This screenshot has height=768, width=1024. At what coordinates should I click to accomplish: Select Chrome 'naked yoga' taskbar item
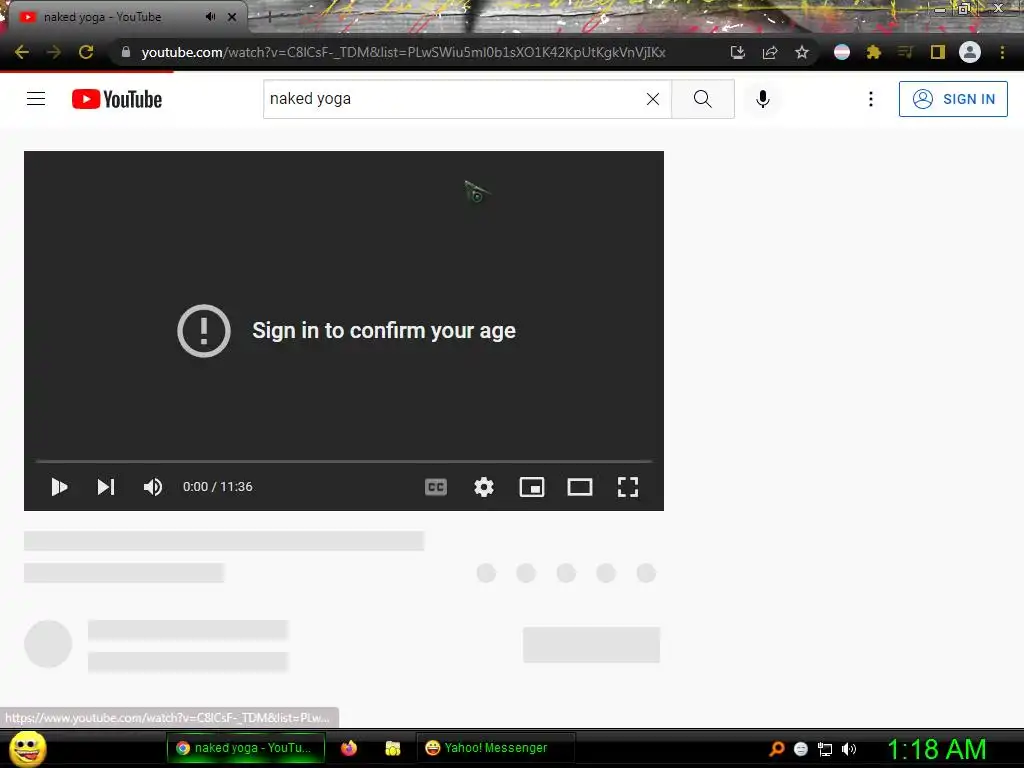(x=246, y=748)
